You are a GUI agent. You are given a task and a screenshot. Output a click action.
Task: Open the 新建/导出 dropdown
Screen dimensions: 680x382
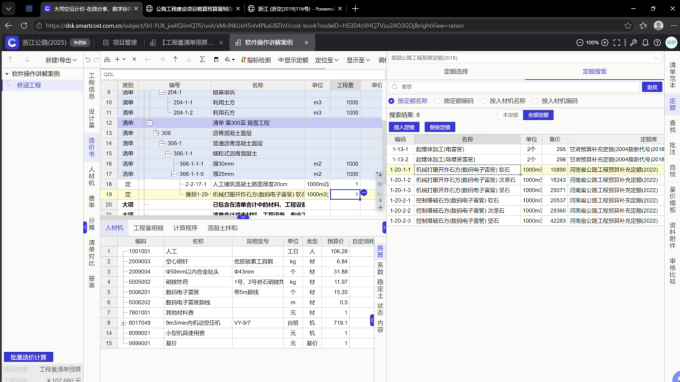[x=61, y=60]
